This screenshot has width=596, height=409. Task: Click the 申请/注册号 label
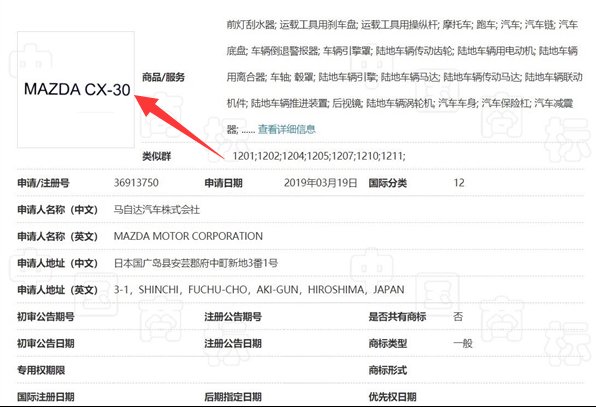tap(43, 183)
